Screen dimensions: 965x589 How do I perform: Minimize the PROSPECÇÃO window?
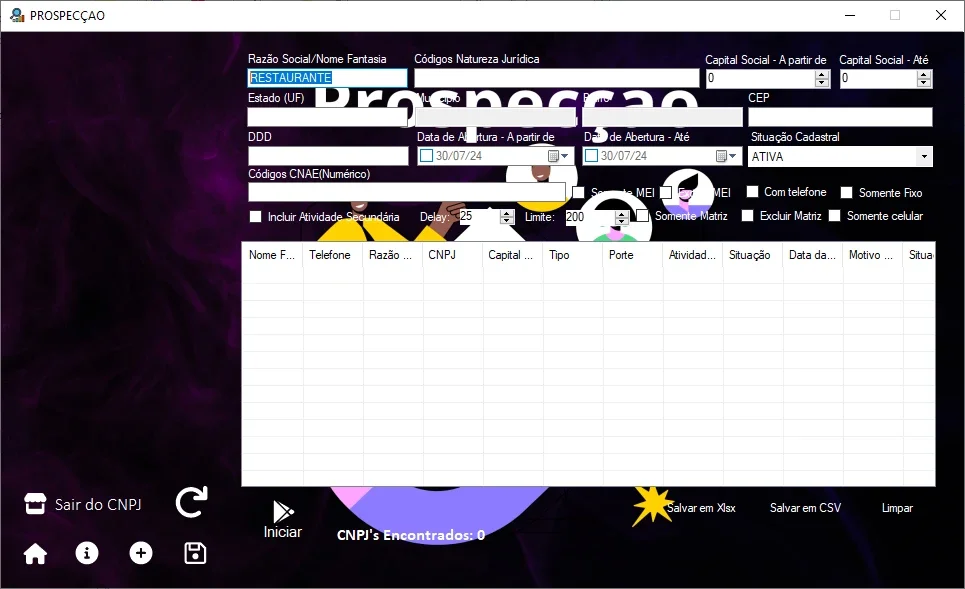(x=850, y=15)
